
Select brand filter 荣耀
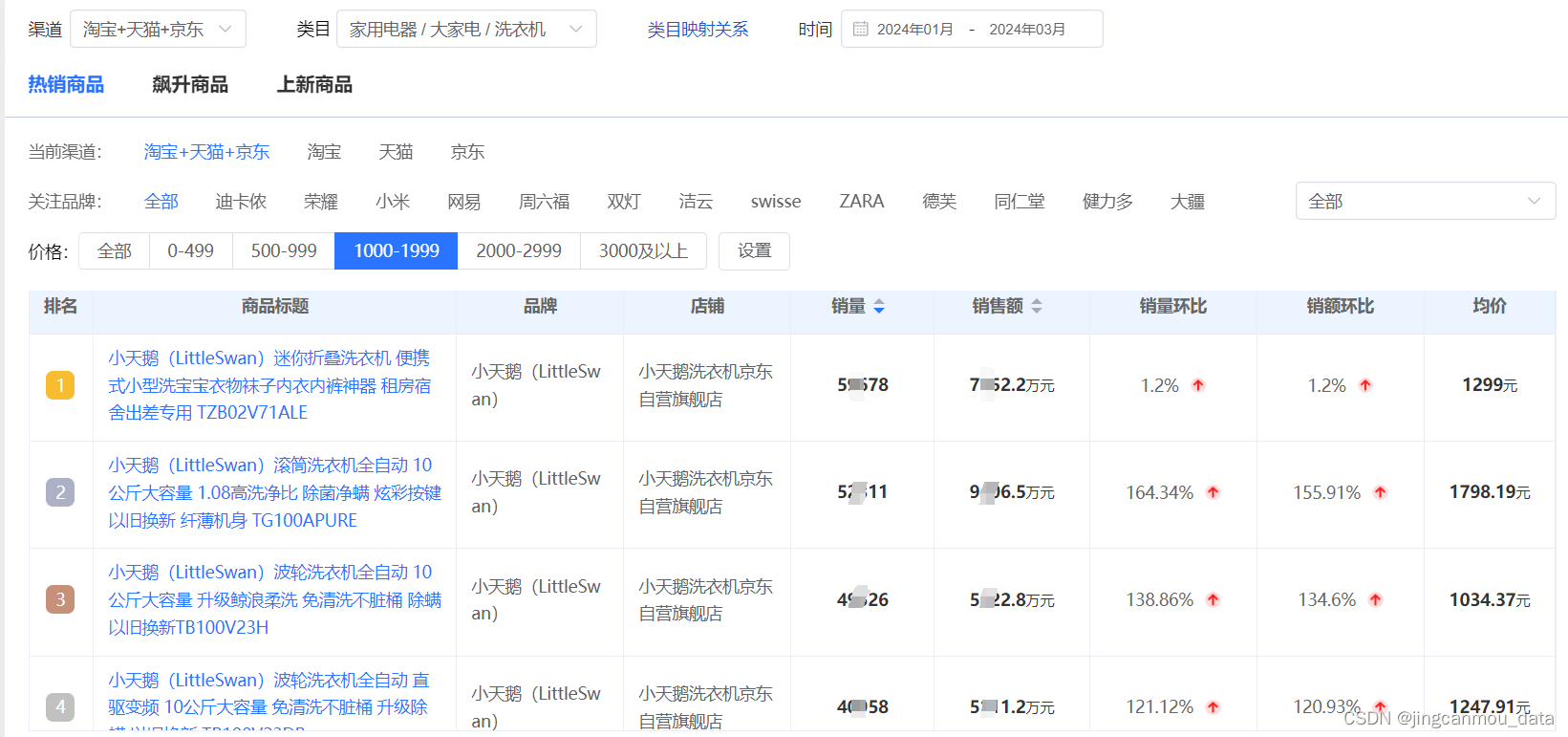321,202
